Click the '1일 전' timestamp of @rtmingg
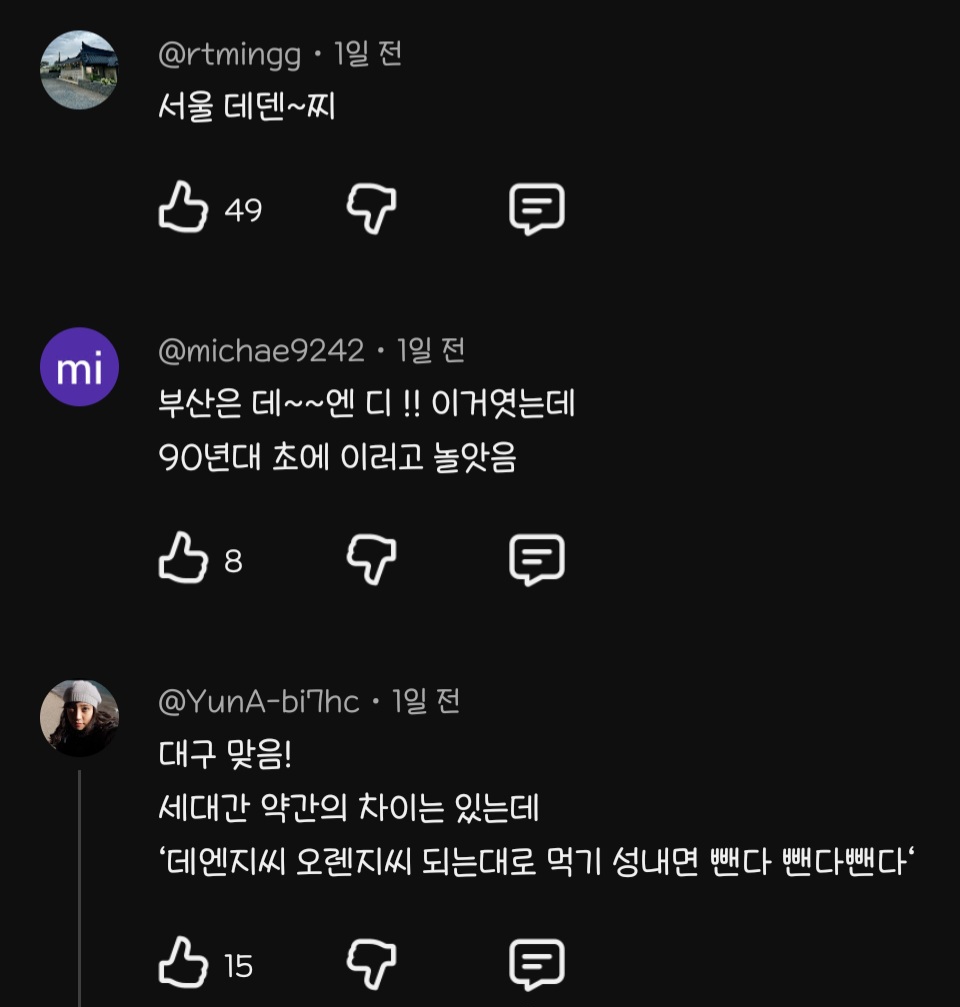 (x=367, y=55)
